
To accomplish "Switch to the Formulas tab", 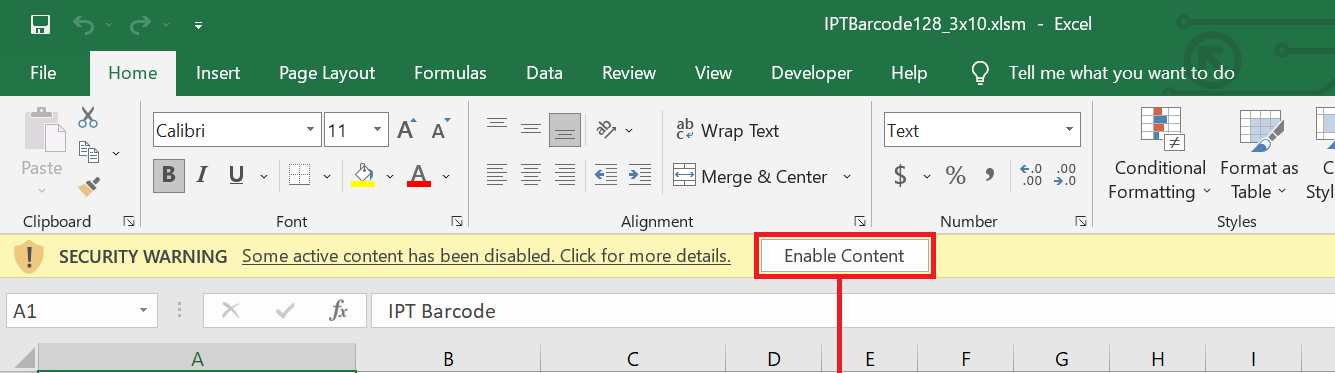I will coord(450,73).
